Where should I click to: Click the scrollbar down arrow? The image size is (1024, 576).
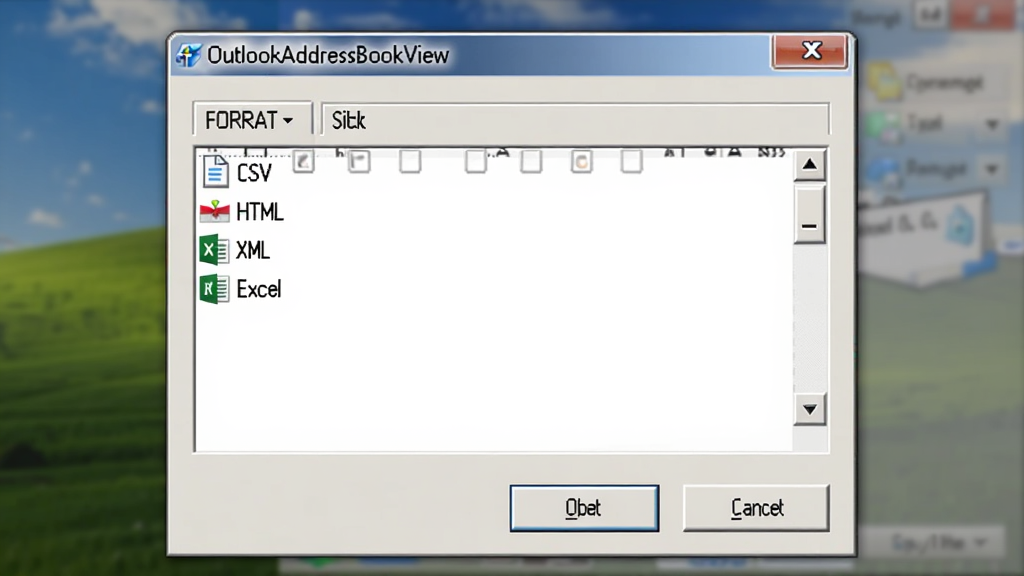coord(810,409)
